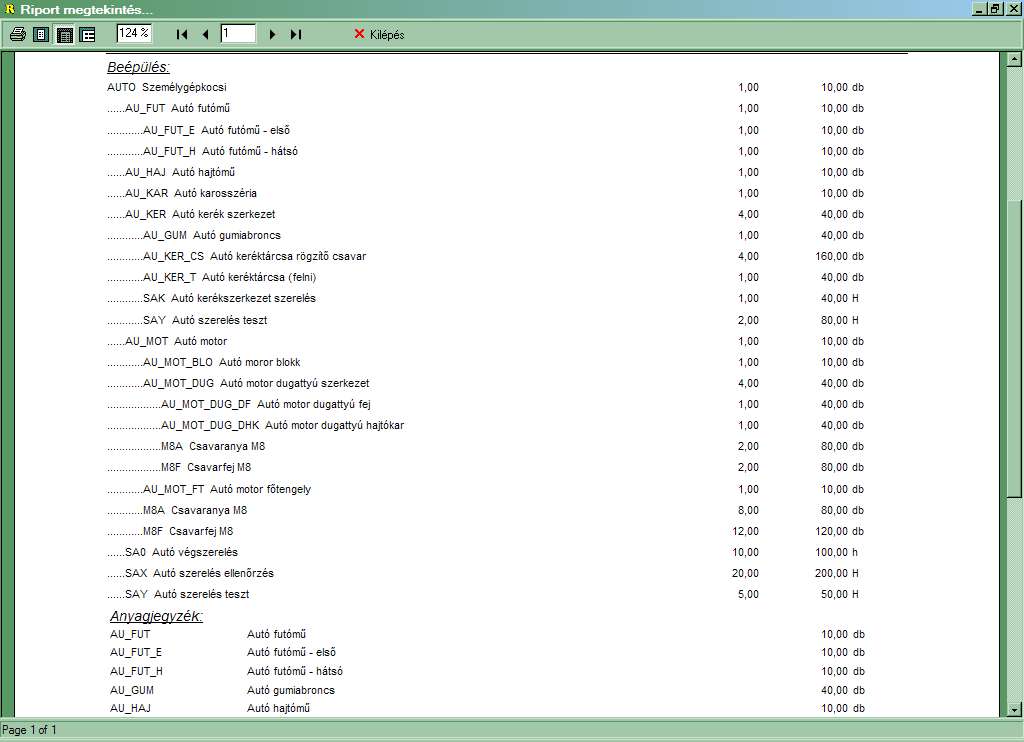Click the zoom percentage field showing 124 %
This screenshot has width=1024, height=742.
click(135, 33)
